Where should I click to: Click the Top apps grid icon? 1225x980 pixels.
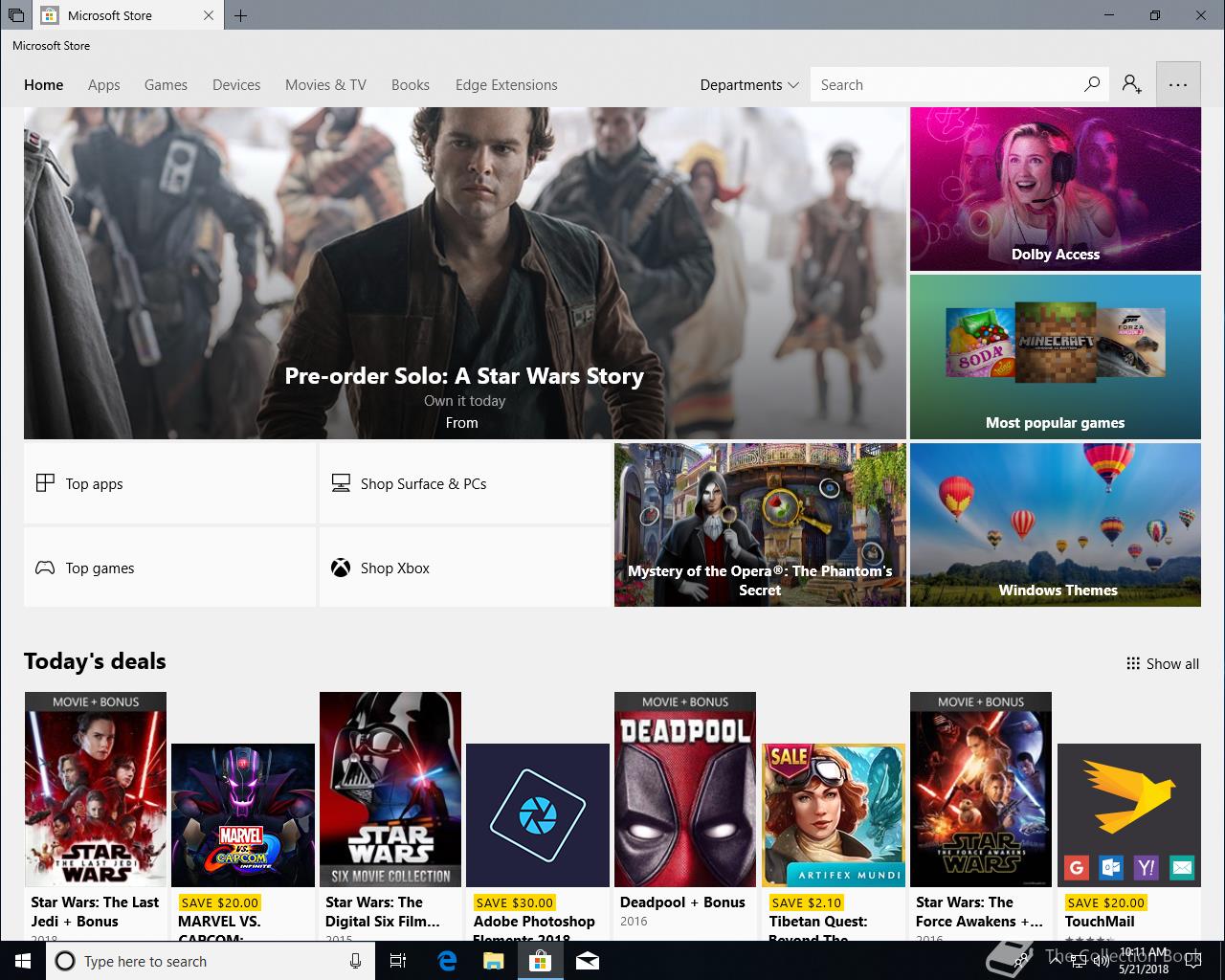click(x=45, y=483)
